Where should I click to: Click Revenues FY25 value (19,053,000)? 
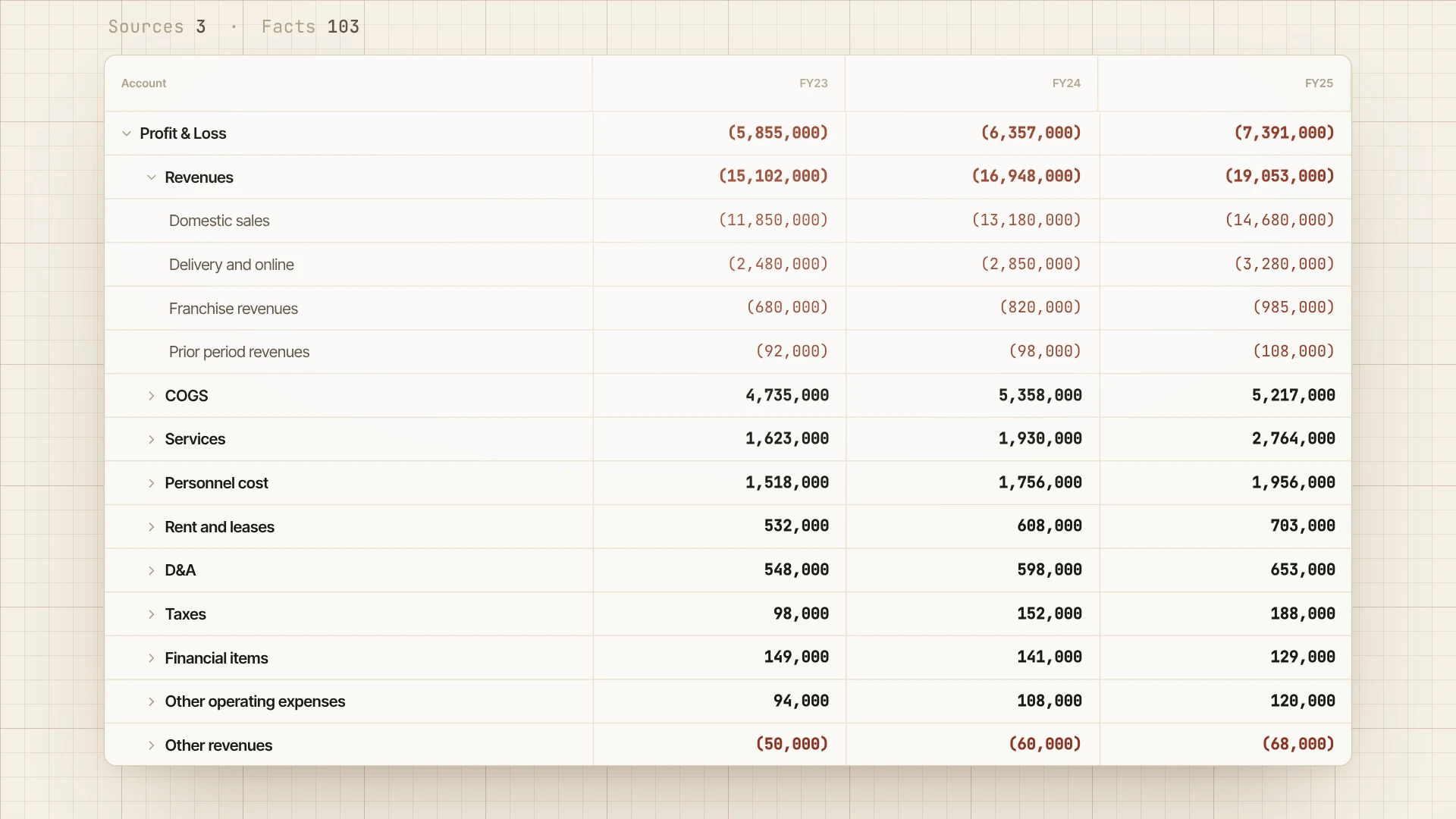1280,176
